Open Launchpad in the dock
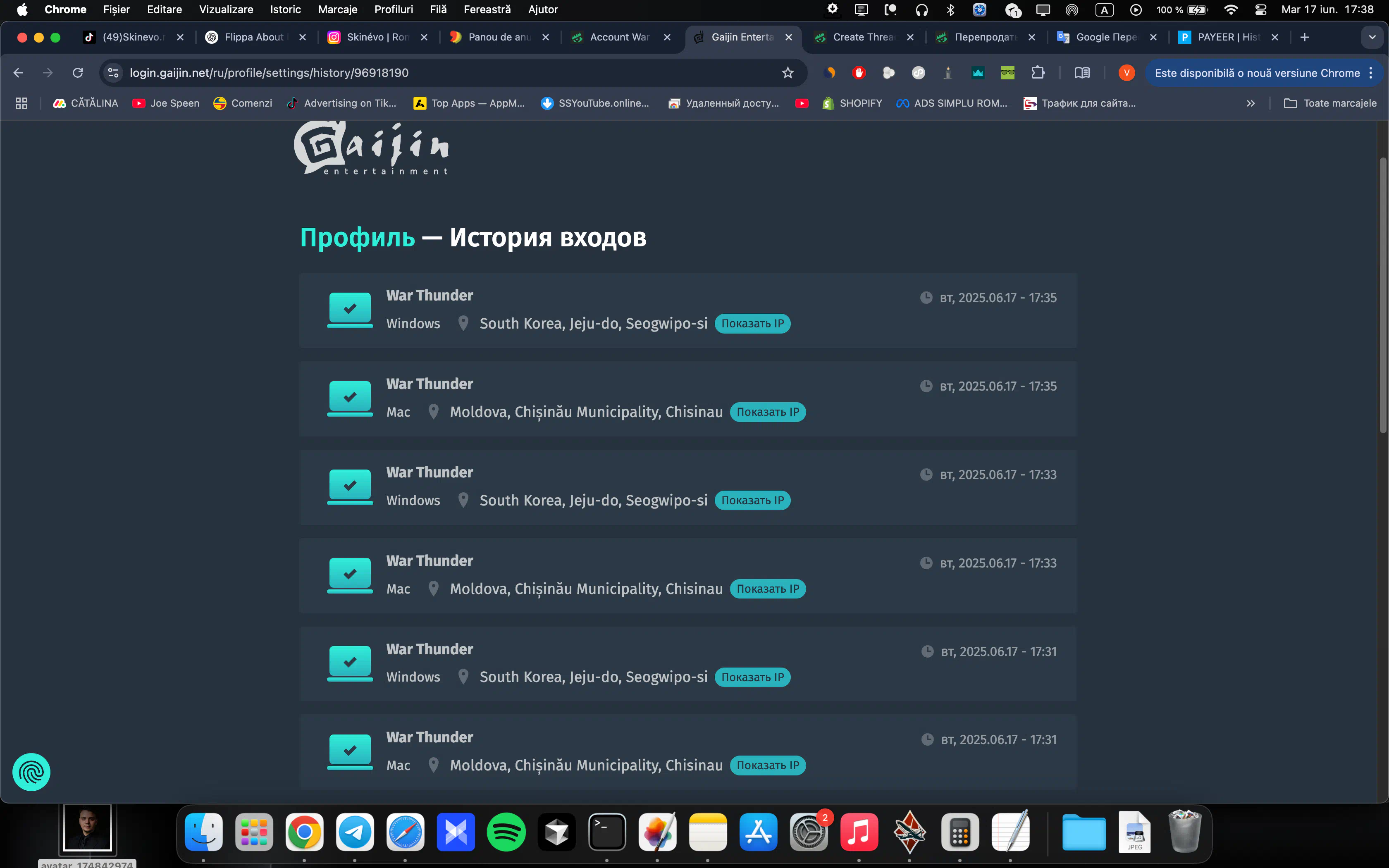Image resolution: width=1389 pixels, height=868 pixels. (x=254, y=832)
